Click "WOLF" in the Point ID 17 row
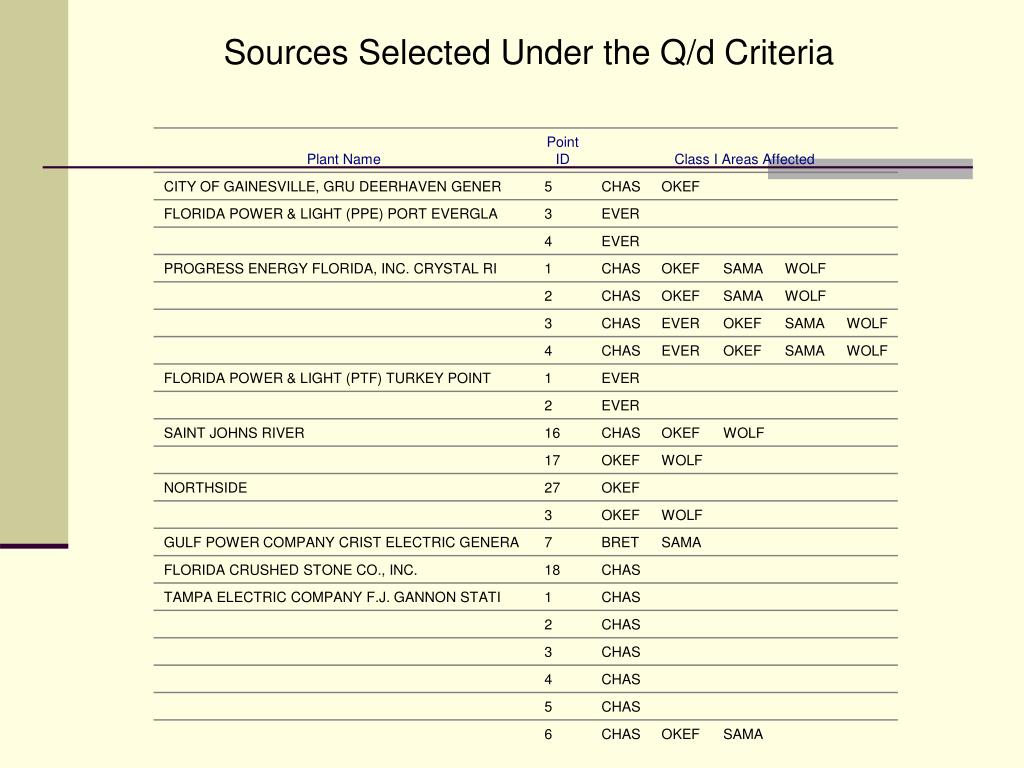Viewport: 1024px width, 768px height. (682, 460)
